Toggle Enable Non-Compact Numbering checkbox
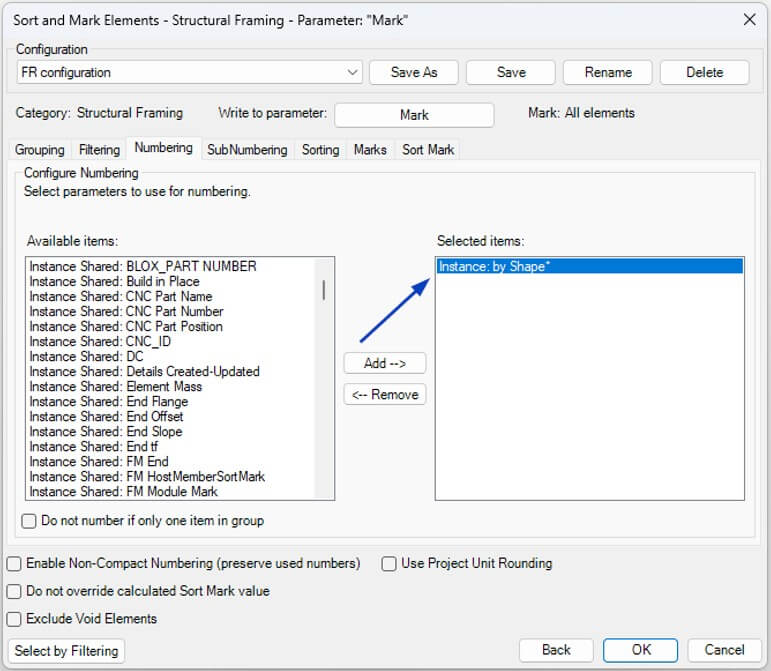 coord(14,564)
